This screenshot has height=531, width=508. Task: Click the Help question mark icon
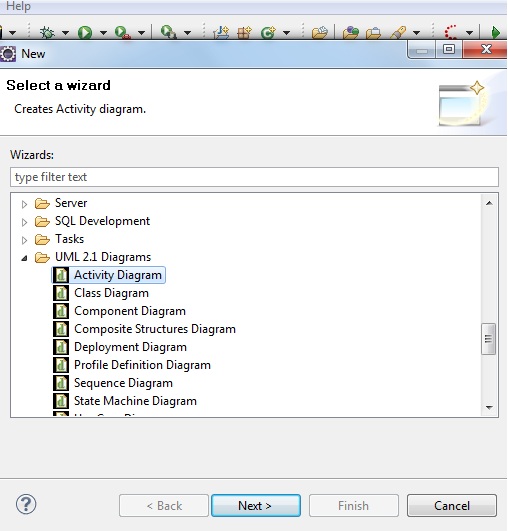click(x=26, y=505)
